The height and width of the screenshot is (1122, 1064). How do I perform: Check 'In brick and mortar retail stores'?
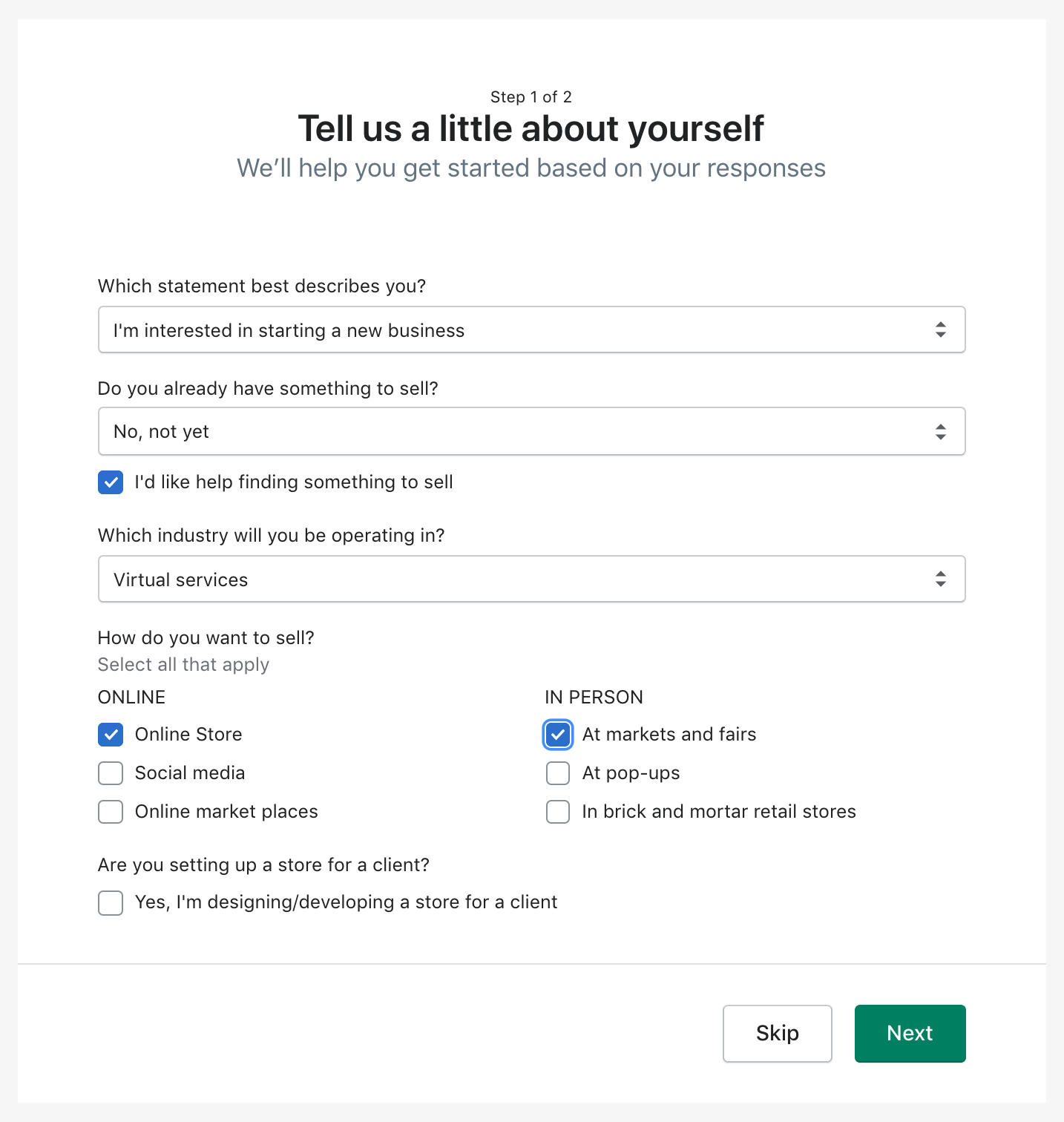click(557, 812)
